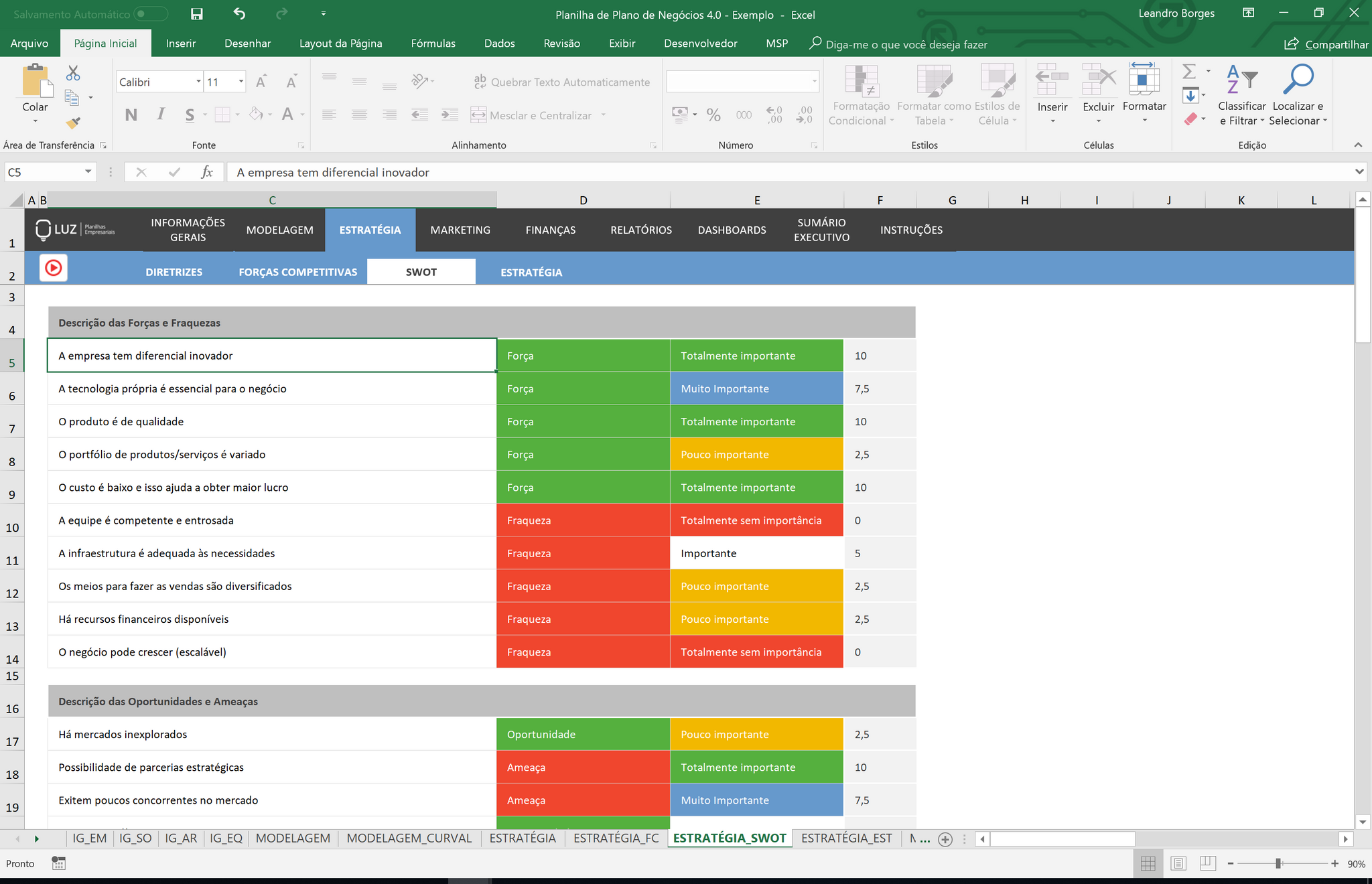Switch to ESTRATÉGIA_FC sheet tab
This screenshot has height=884, width=1372.
click(616, 838)
